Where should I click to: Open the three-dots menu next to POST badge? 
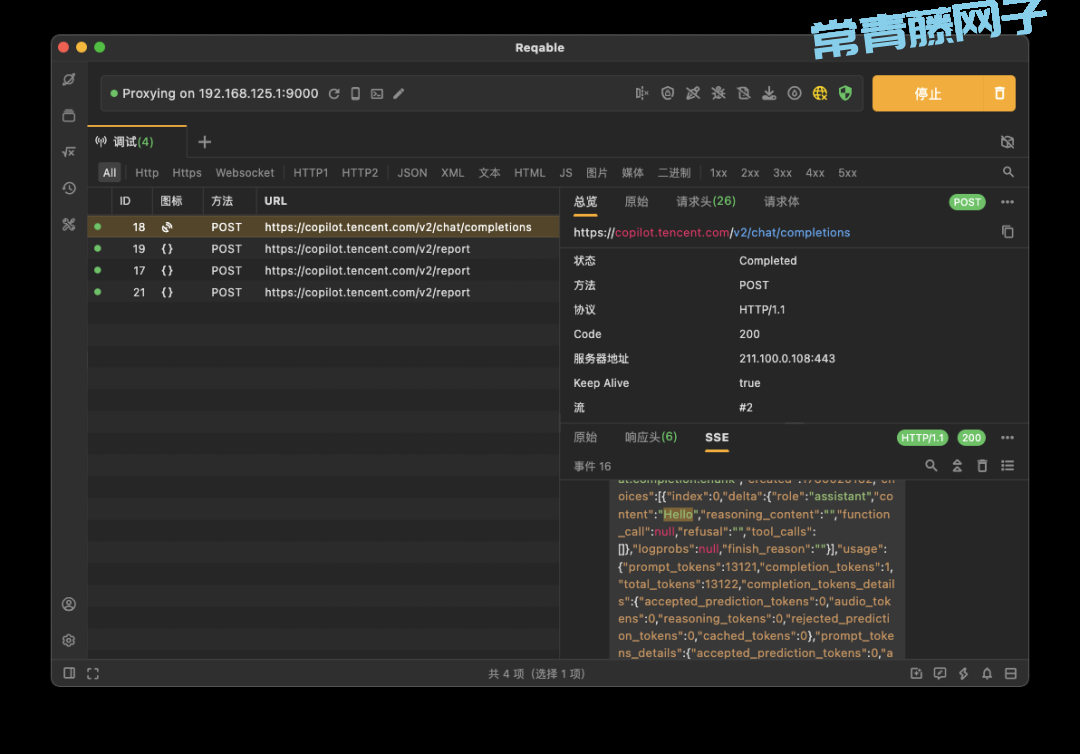tap(1007, 202)
